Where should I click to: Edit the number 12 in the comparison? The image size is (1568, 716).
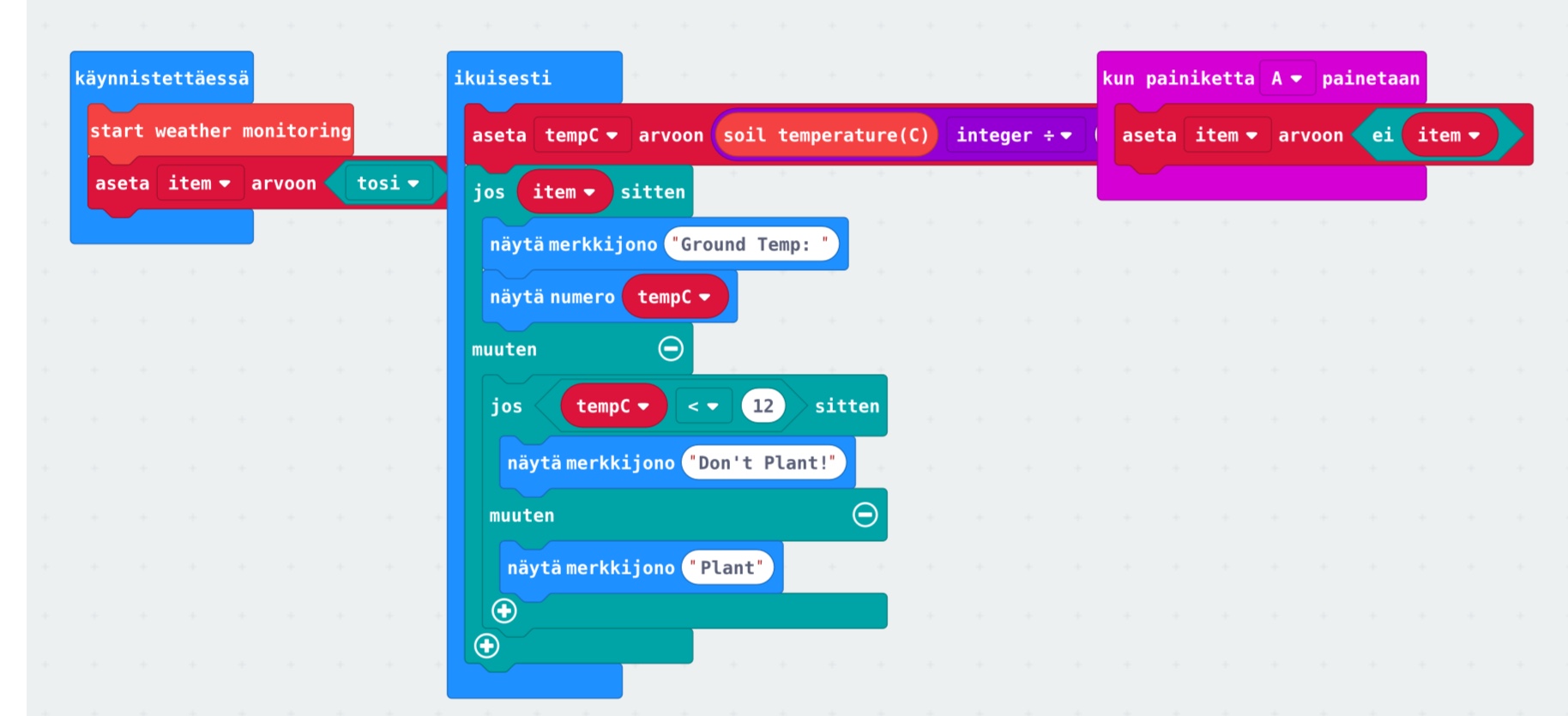pyautogui.click(x=763, y=406)
